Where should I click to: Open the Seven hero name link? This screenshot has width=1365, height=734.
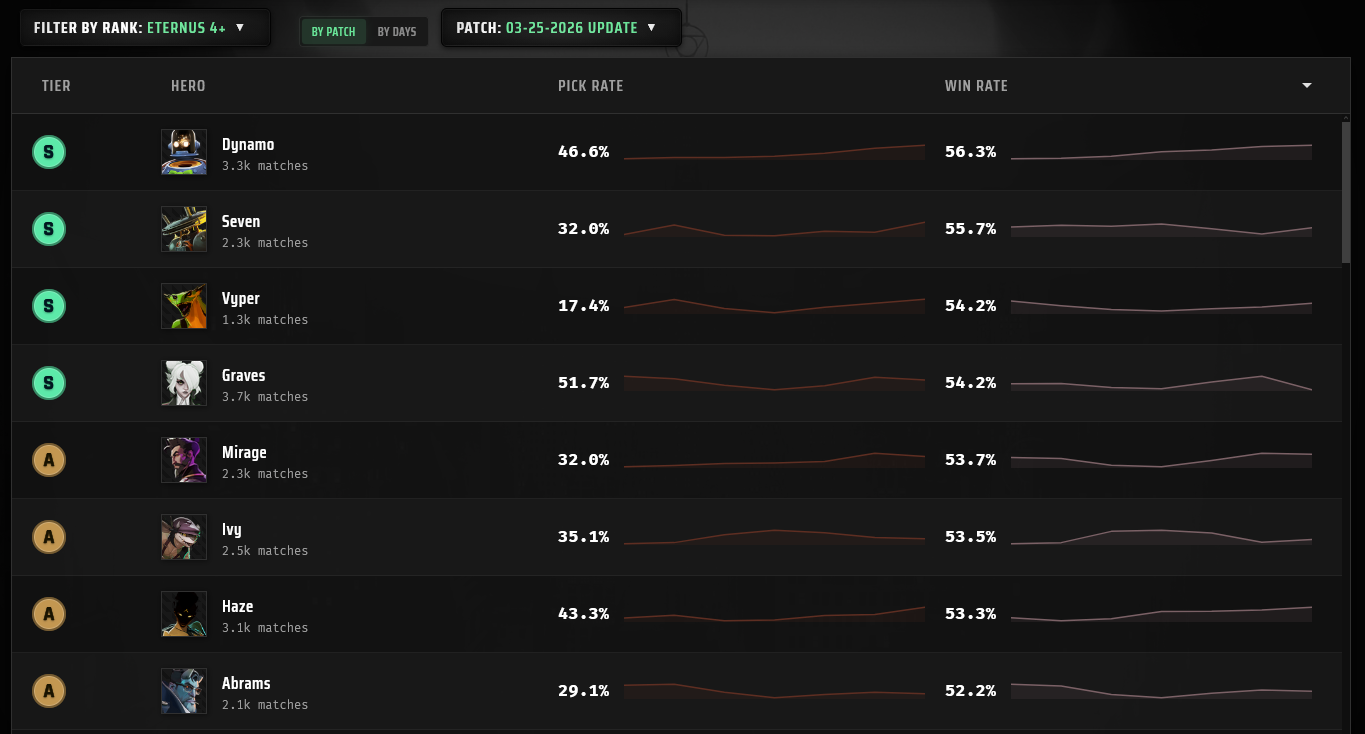click(241, 221)
